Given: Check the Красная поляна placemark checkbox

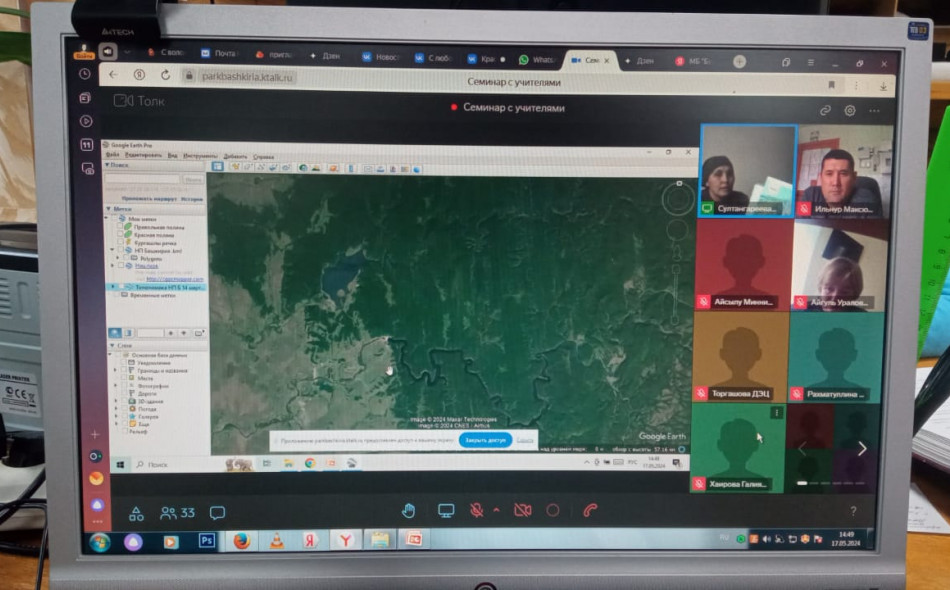Looking at the screenshot, I should click(120, 234).
